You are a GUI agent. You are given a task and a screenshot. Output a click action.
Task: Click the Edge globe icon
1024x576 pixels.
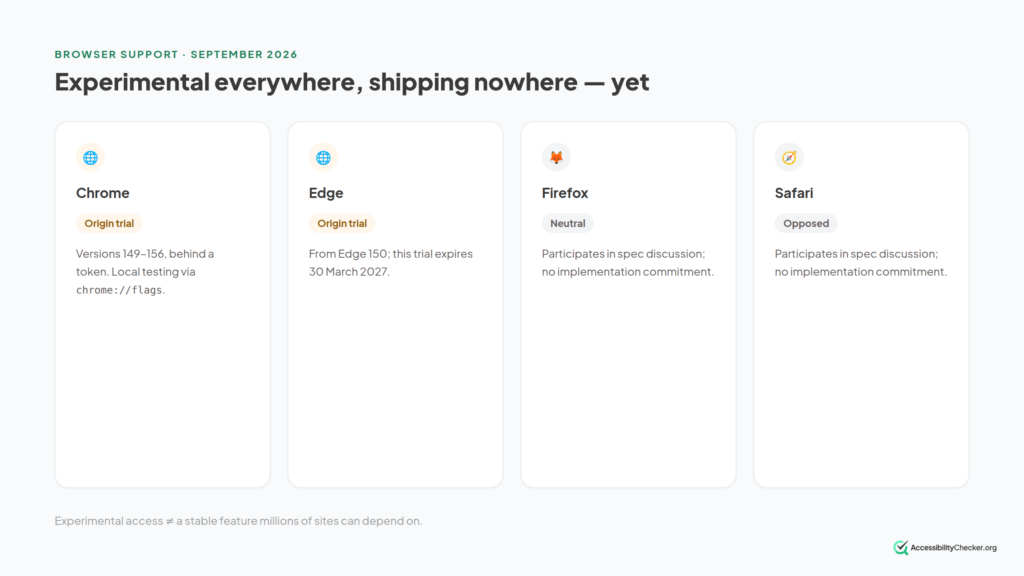(323, 157)
